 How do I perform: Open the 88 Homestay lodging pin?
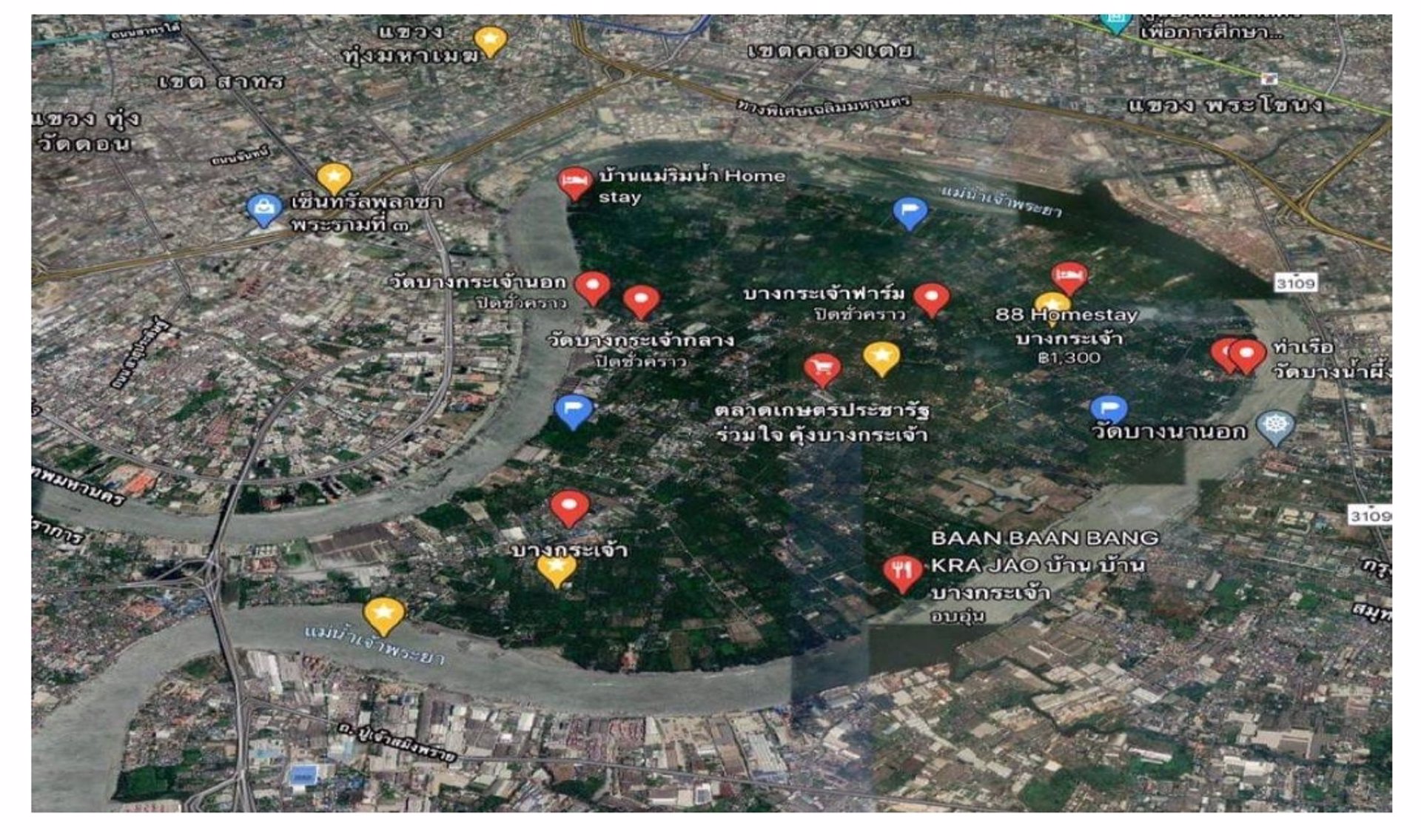point(1069,278)
